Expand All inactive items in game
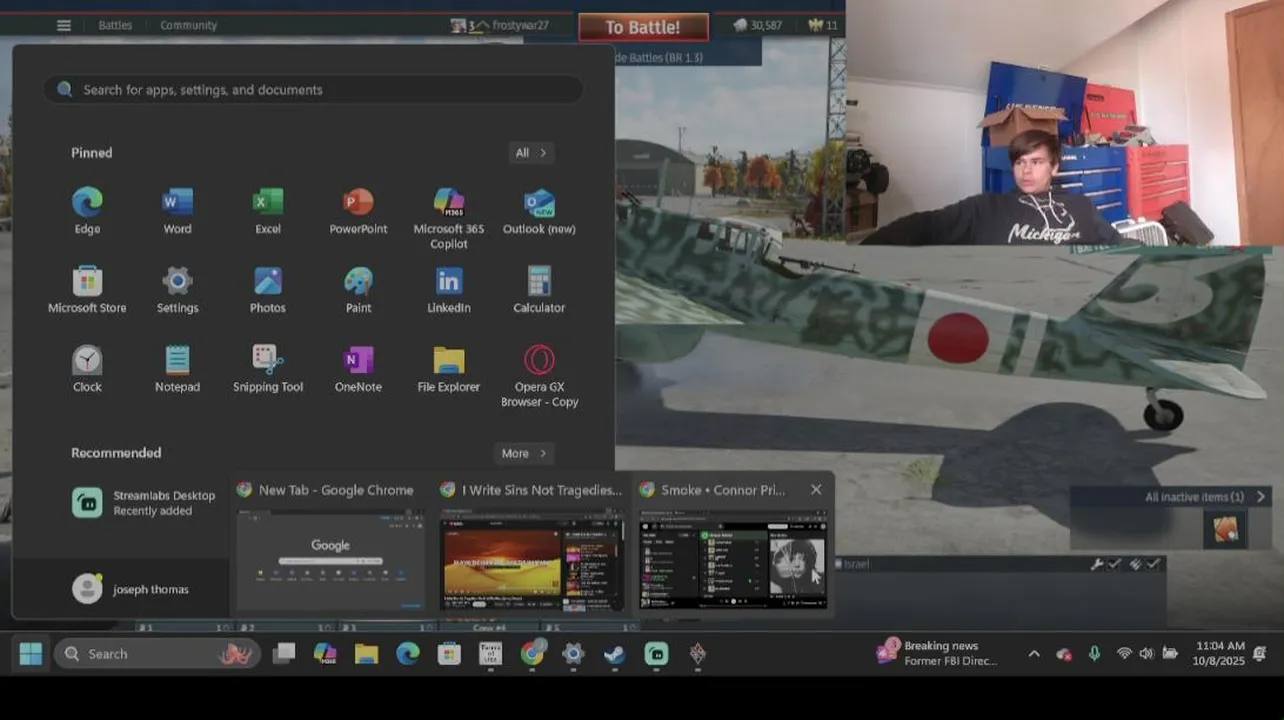Viewport: 1284px width, 720px height. [1205, 497]
